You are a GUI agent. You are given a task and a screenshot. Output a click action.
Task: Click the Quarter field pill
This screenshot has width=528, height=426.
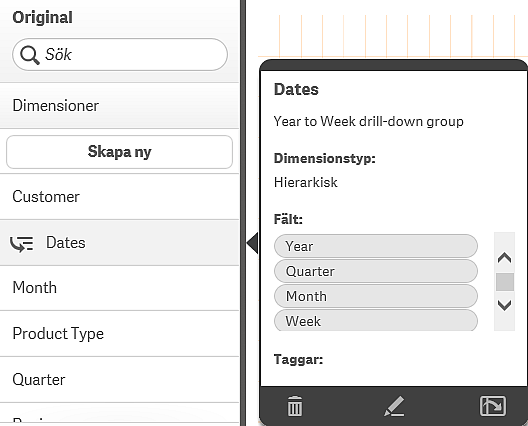(x=376, y=271)
